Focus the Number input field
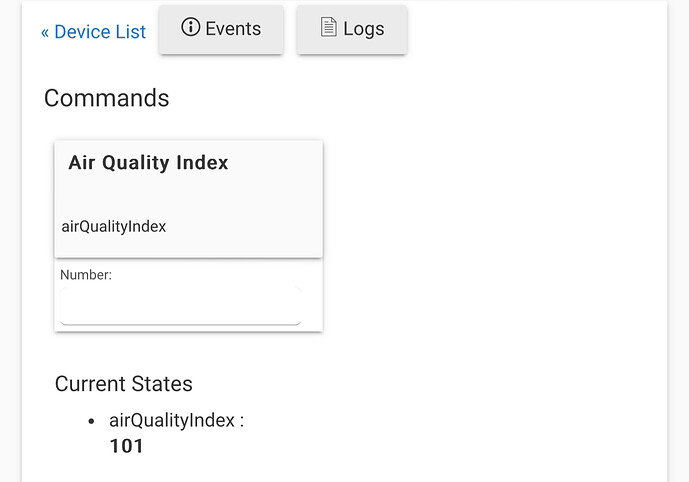This screenshot has height=482, width=689. 181,306
